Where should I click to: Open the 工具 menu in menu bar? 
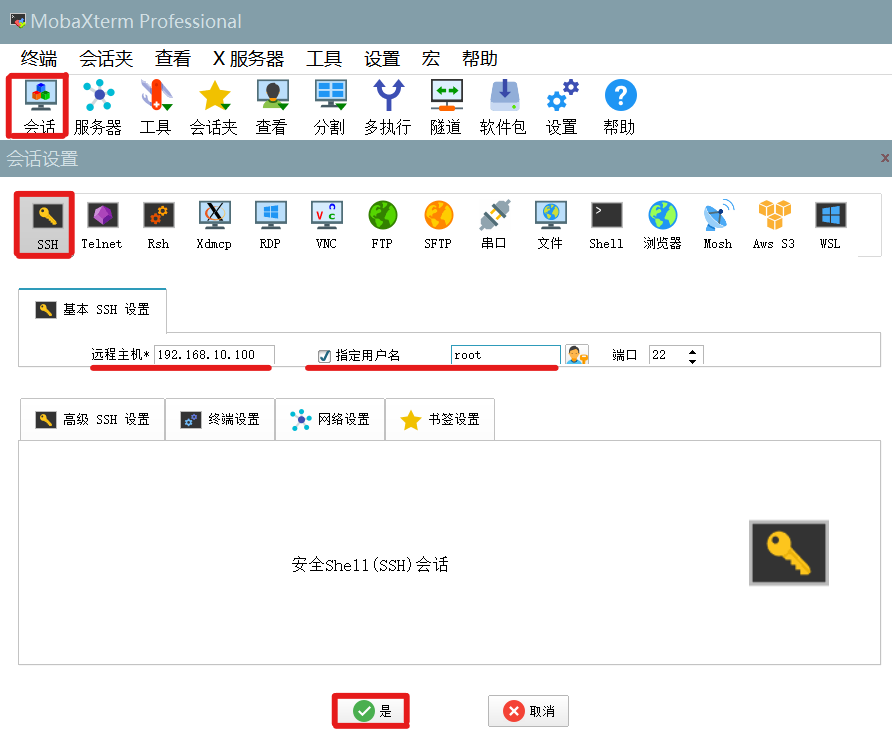(x=324, y=59)
